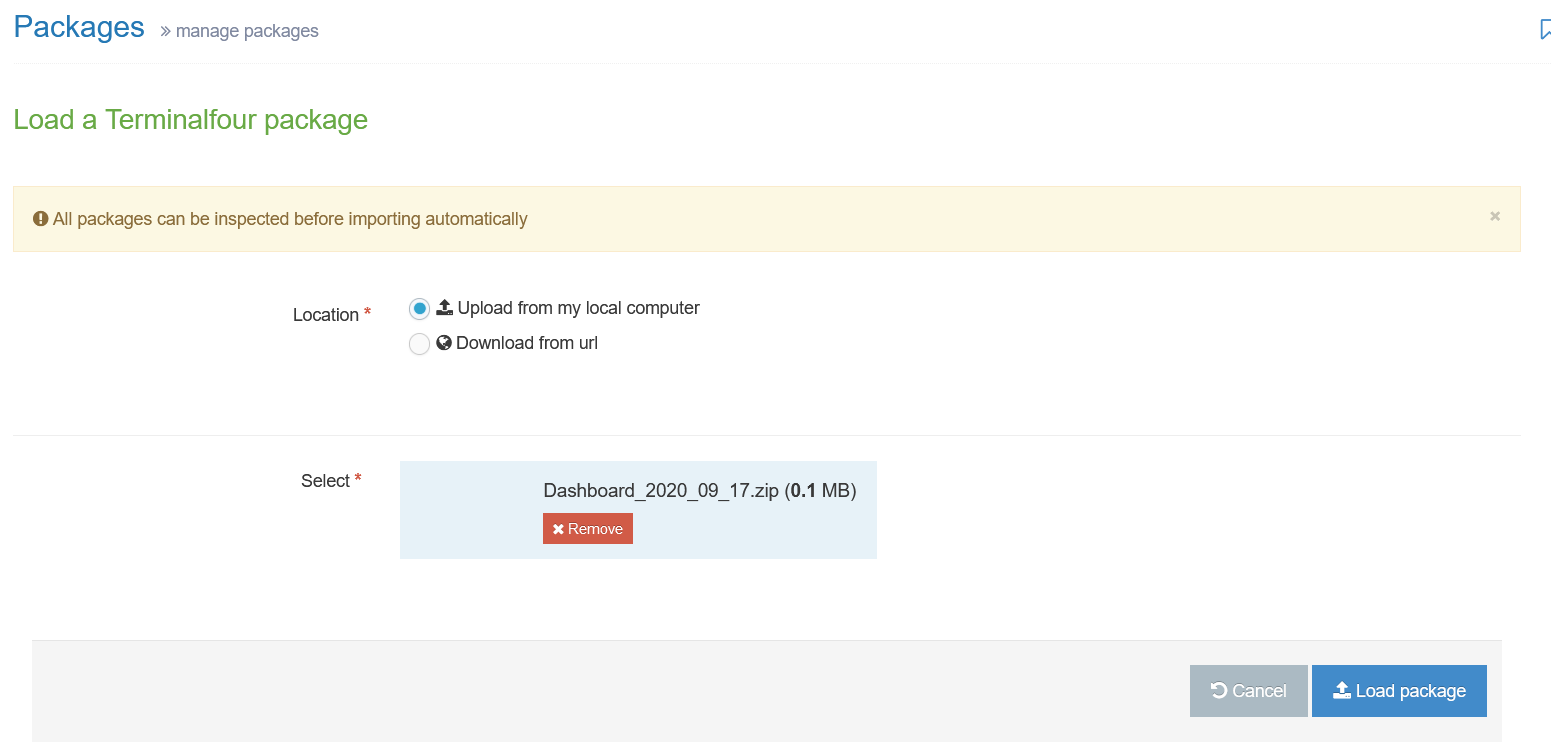The image size is (1551, 755).
Task: Click the globe icon beside Download from url
Action: click(444, 342)
